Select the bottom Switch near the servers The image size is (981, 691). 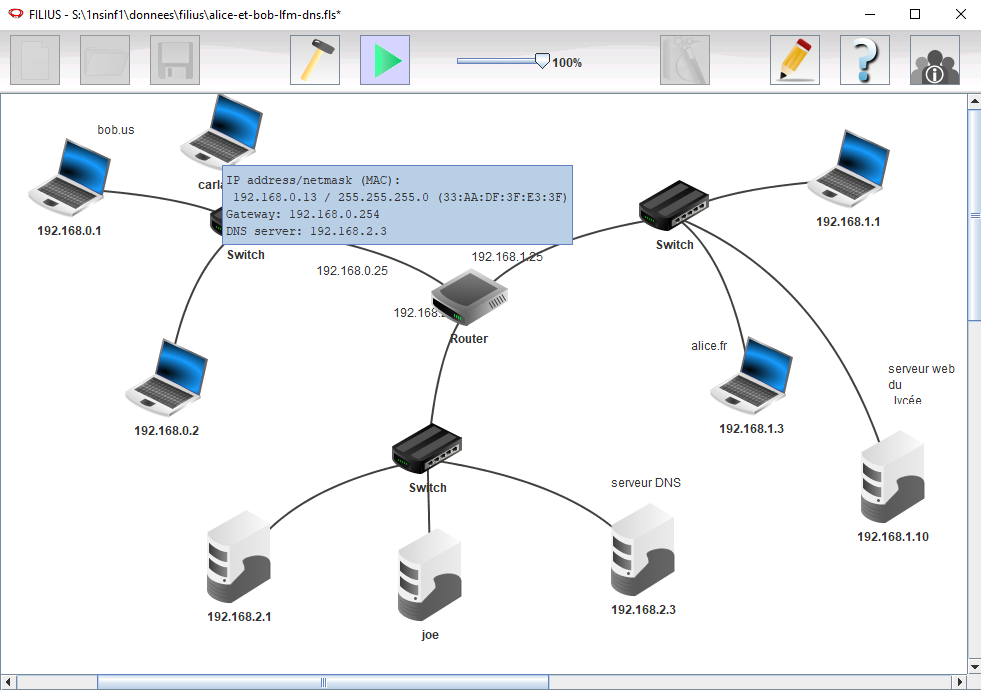pos(428,450)
